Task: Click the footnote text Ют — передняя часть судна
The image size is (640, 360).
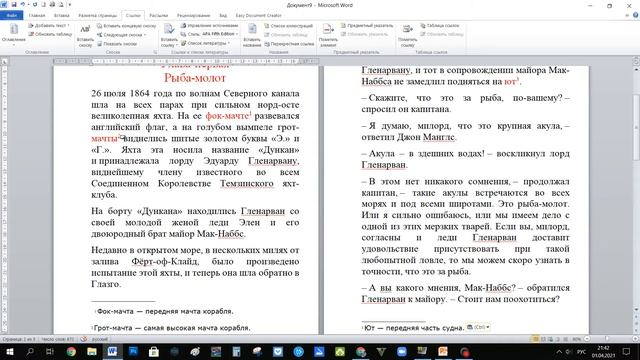Action: click(x=413, y=328)
